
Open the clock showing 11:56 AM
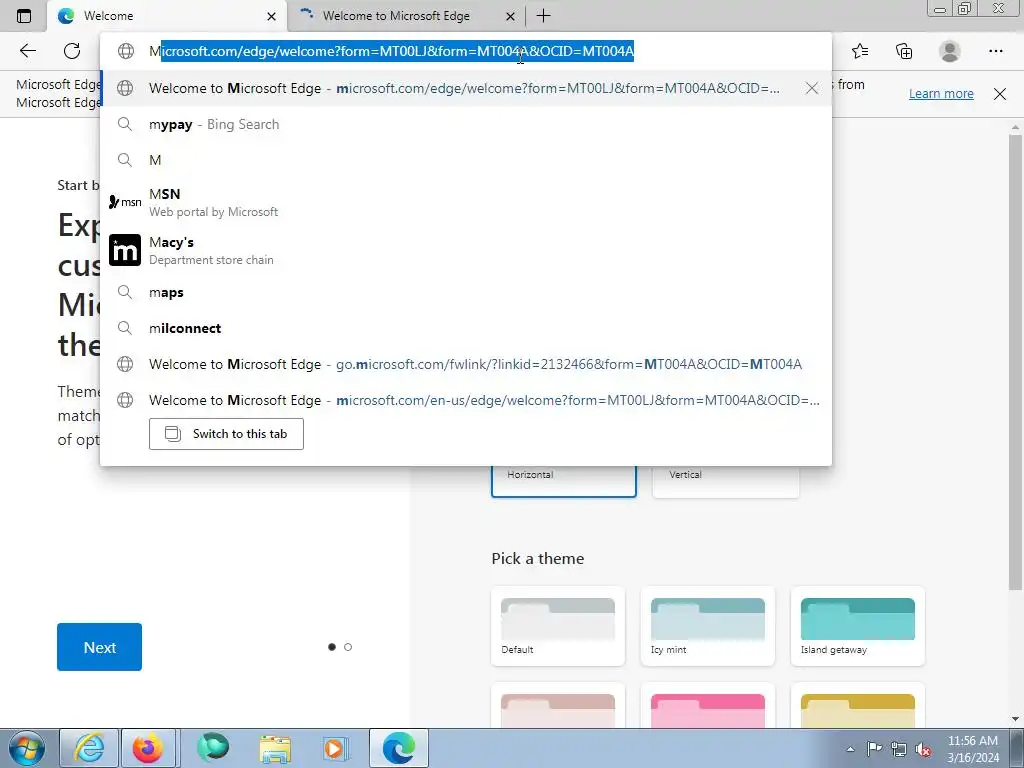click(972, 748)
